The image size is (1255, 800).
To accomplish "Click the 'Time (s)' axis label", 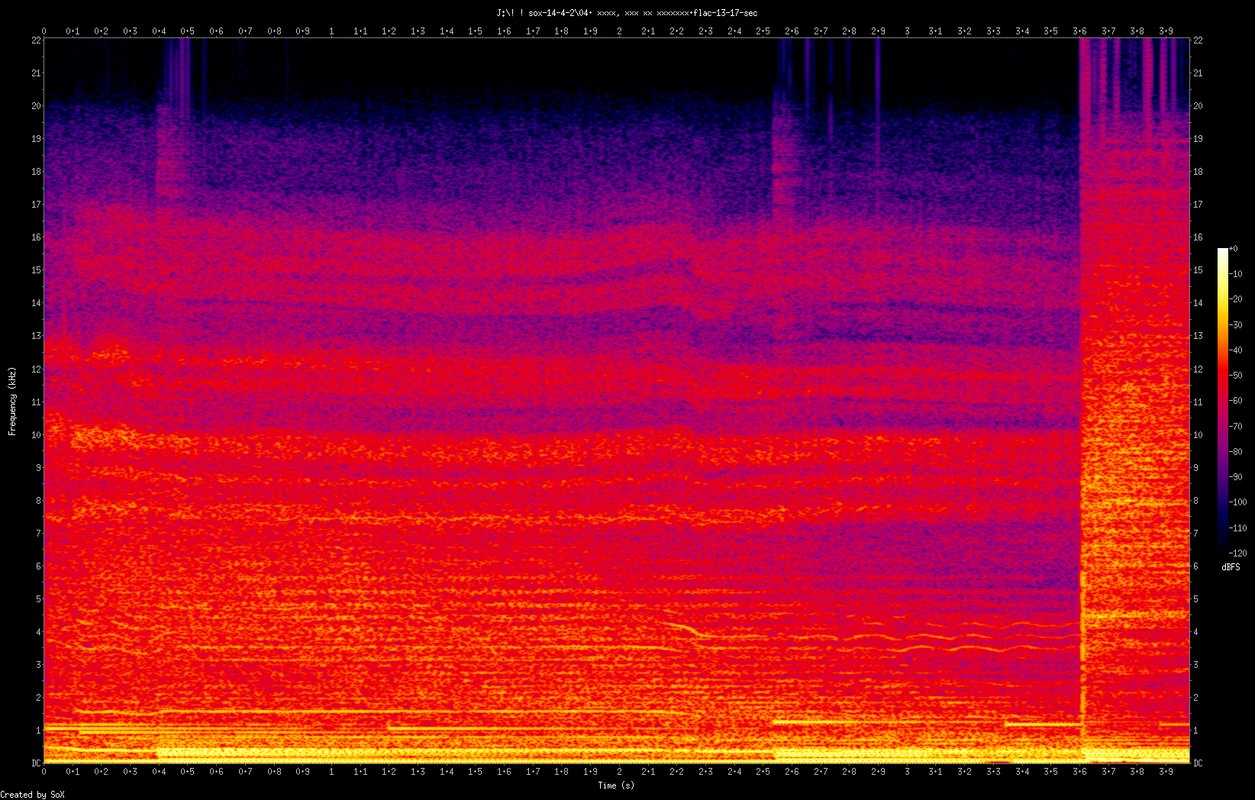I will point(616,785).
